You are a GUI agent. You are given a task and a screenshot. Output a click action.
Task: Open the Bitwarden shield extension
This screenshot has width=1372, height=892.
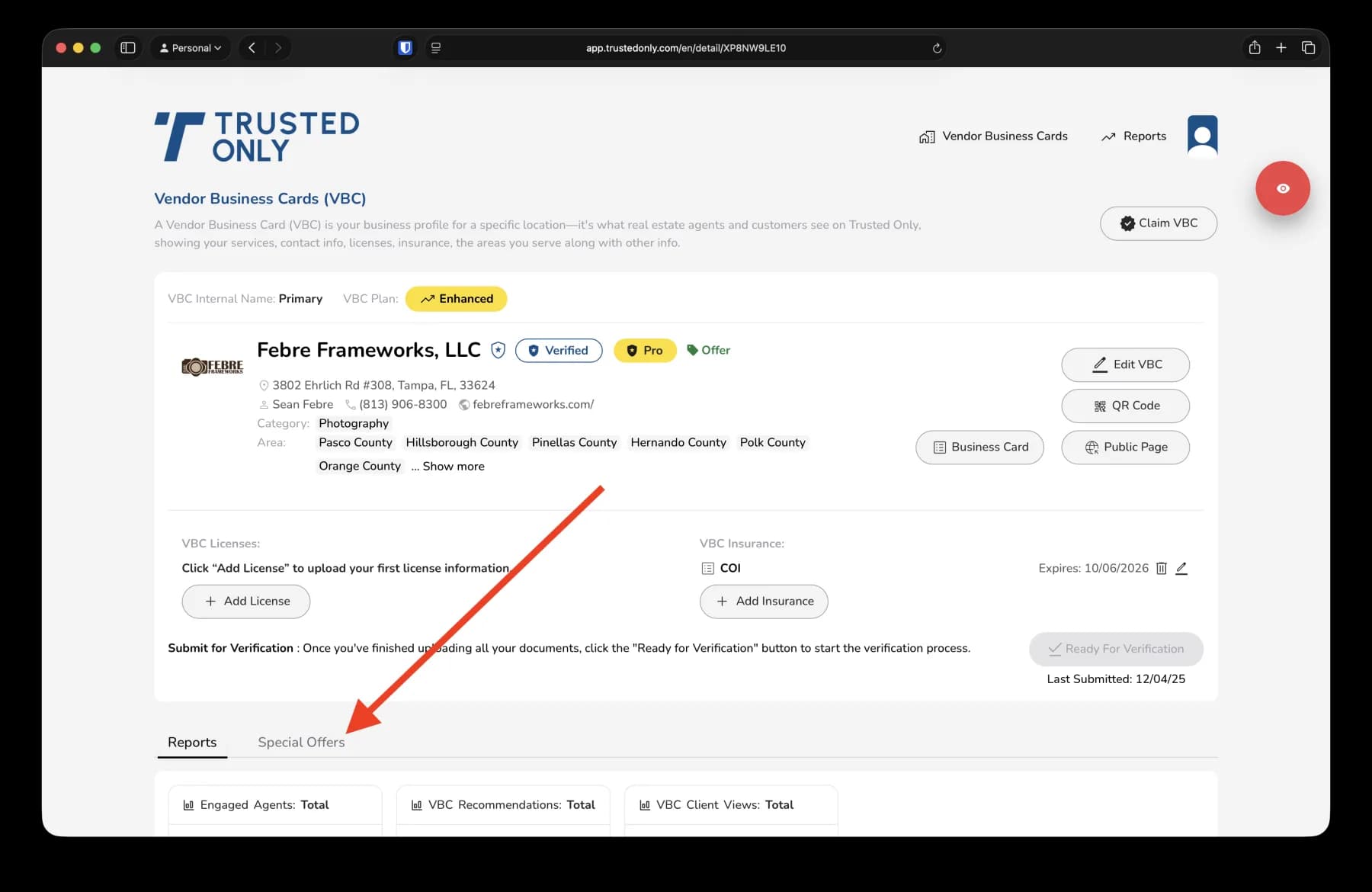(x=406, y=48)
